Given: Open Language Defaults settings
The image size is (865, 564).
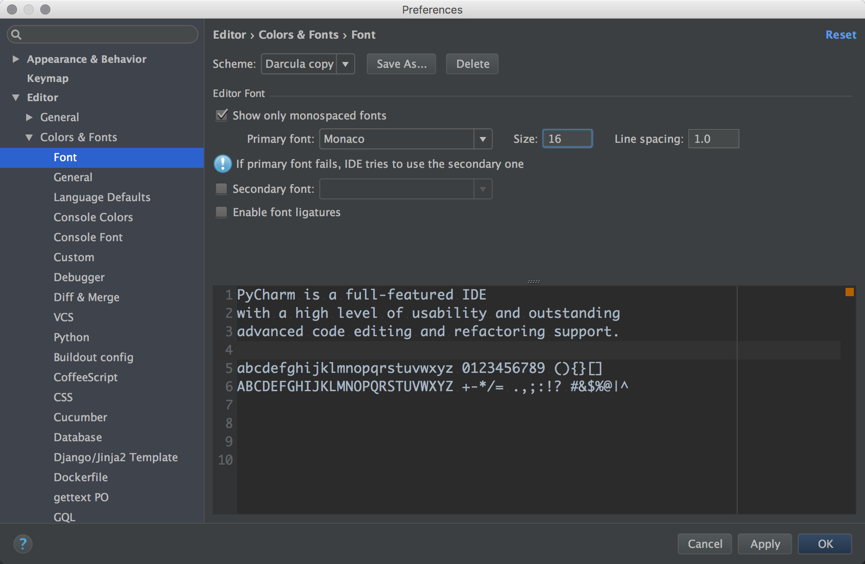Looking at the screenshot, I should pos(102,198).
